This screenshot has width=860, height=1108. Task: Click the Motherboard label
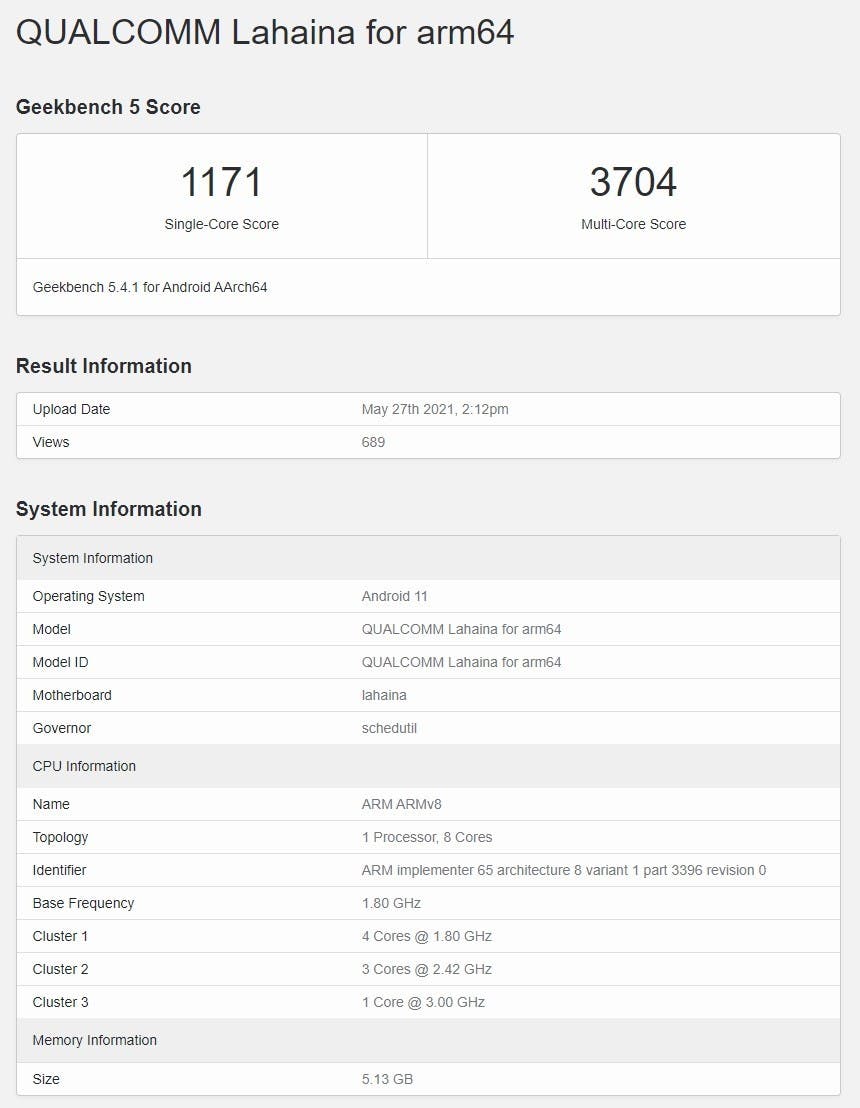[72, 695]
